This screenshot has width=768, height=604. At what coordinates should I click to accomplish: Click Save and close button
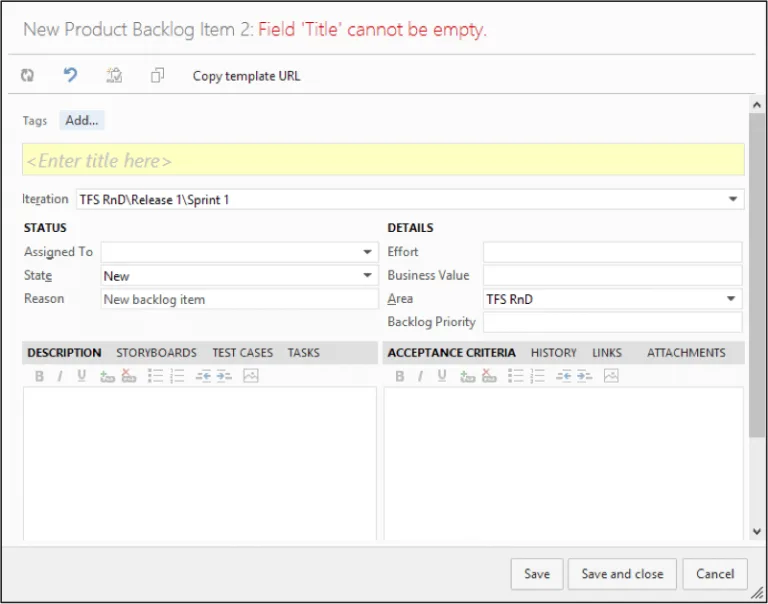622,574
